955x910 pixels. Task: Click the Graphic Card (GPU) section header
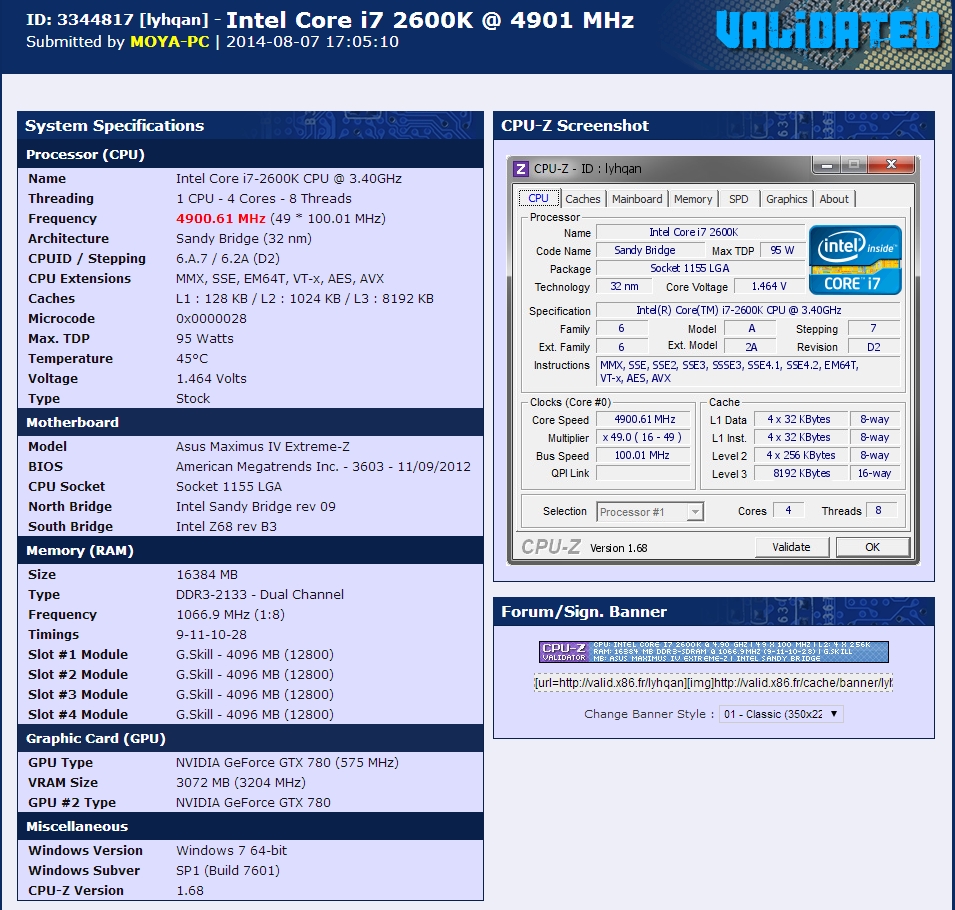[x=250, y=738]
